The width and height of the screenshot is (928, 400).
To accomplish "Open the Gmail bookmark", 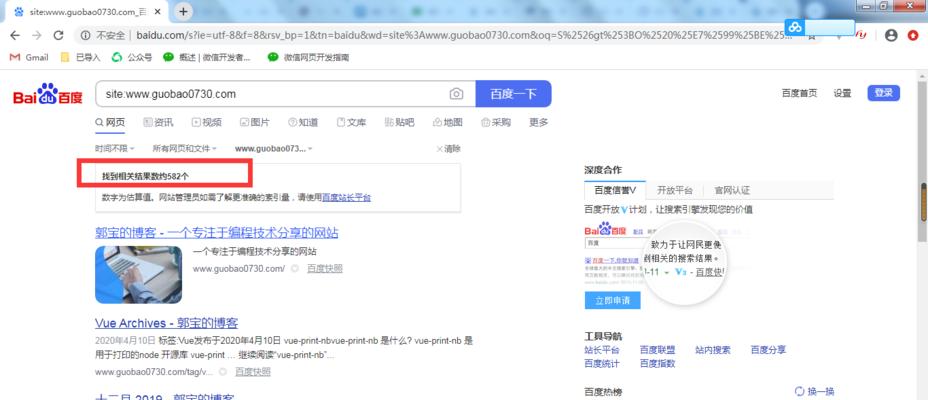I will 30,57.
